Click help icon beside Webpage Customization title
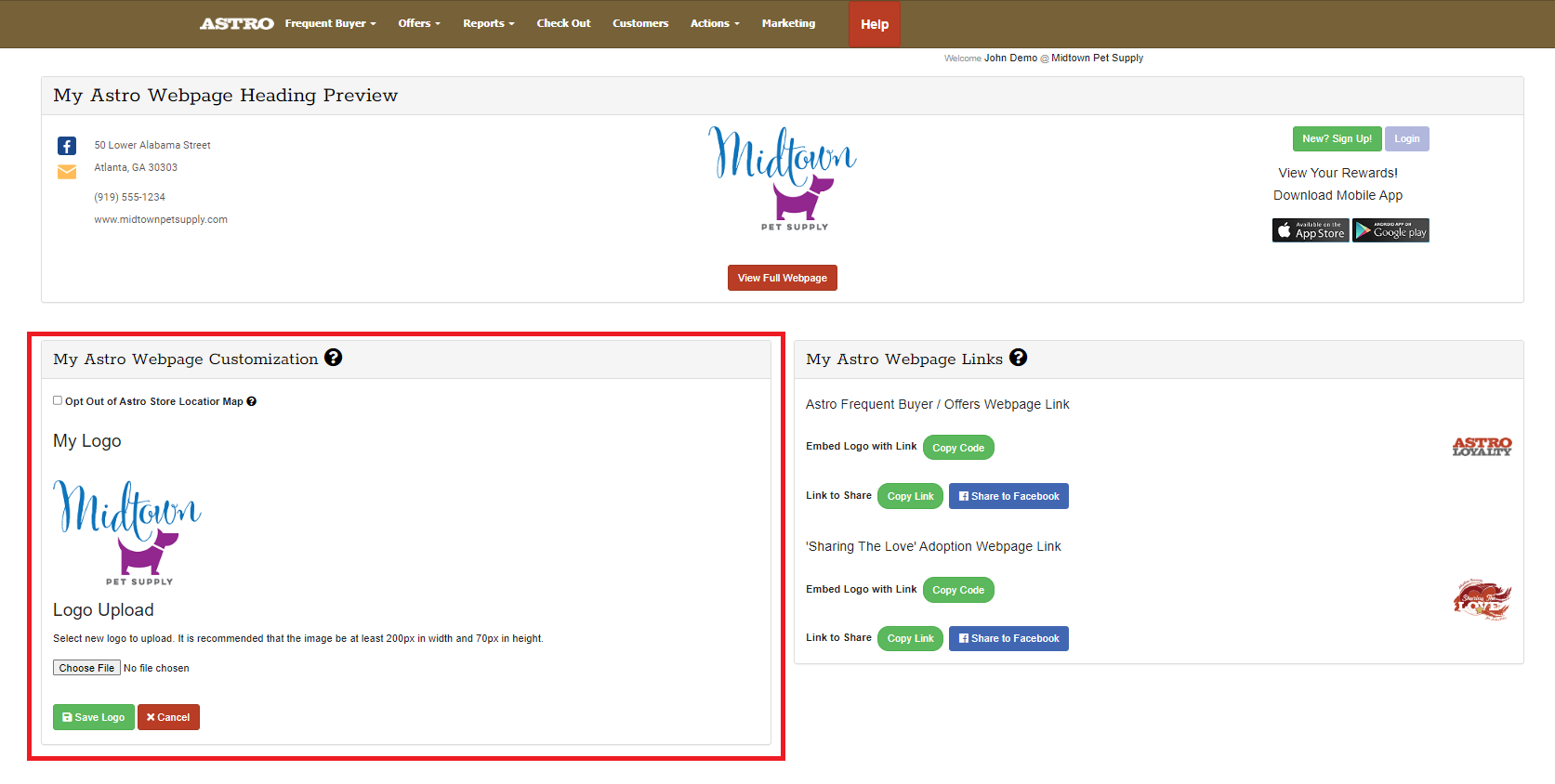 coord(333,358)
